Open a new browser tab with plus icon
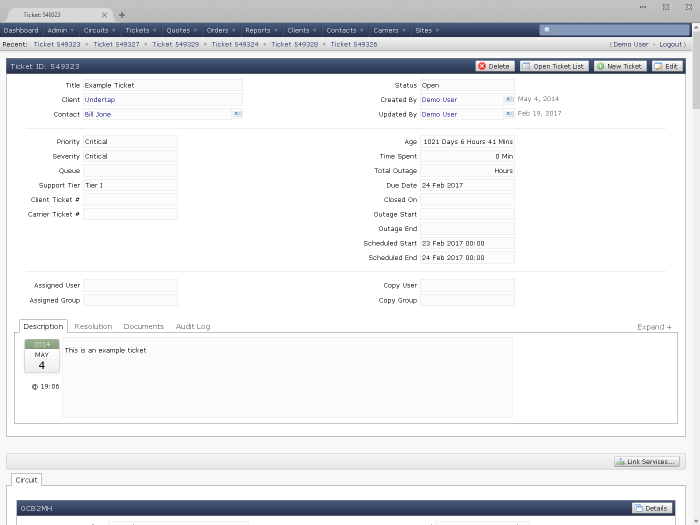The height and width of the screenshot is (525, 700). point(122,15)
